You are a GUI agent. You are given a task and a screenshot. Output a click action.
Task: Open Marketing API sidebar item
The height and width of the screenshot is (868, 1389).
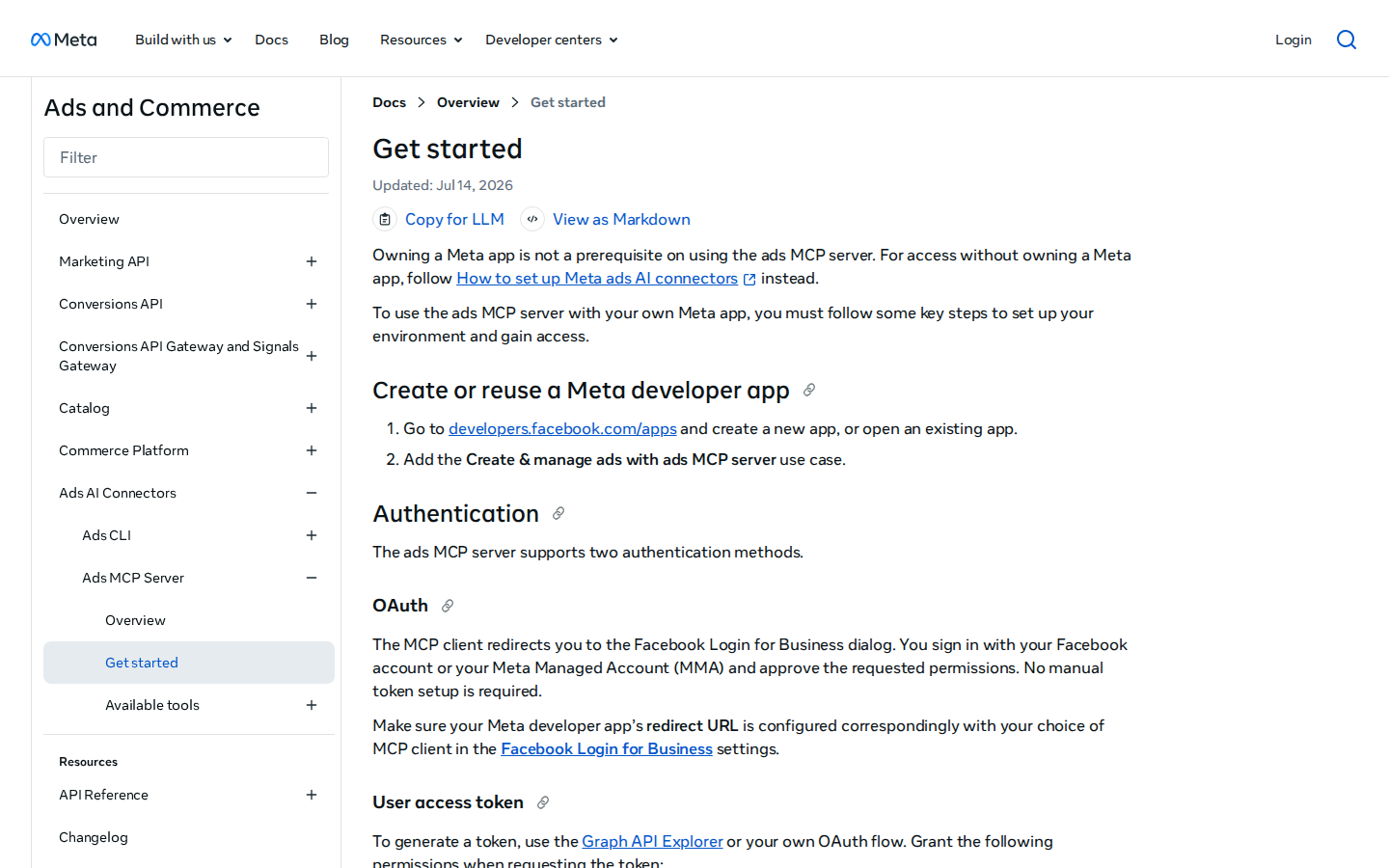pos(104,261)
